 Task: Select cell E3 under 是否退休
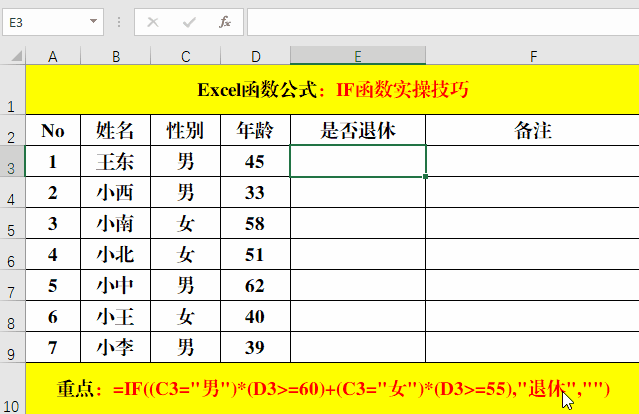point(358,161)
